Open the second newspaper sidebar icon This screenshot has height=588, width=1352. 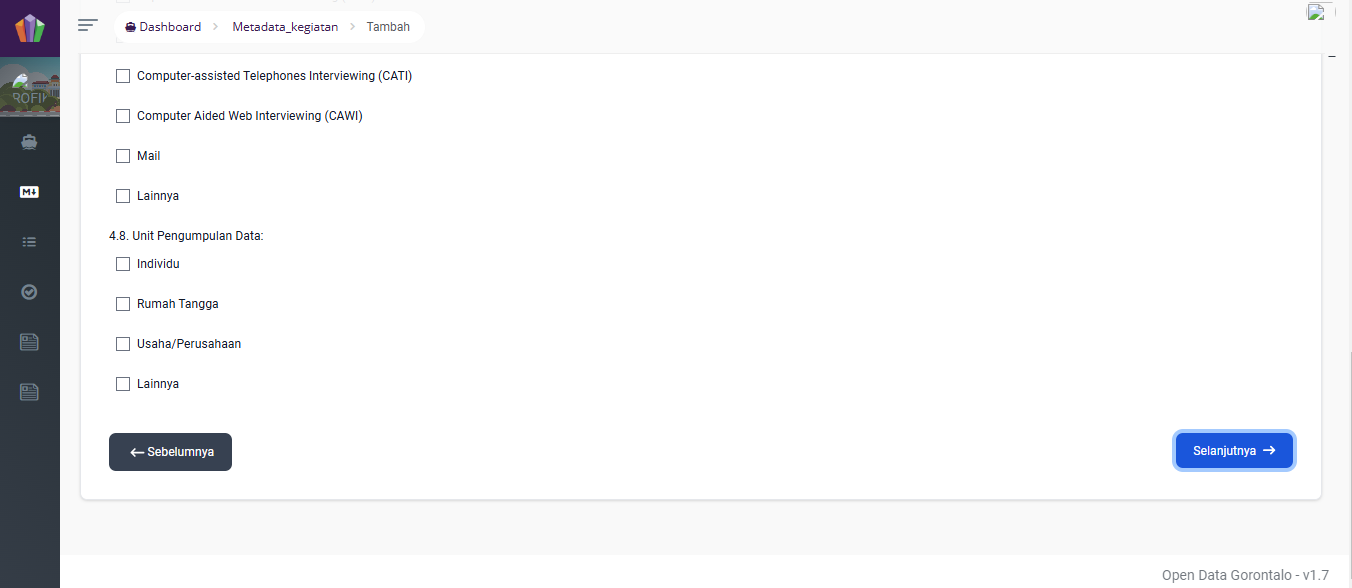tap(29, 392)
